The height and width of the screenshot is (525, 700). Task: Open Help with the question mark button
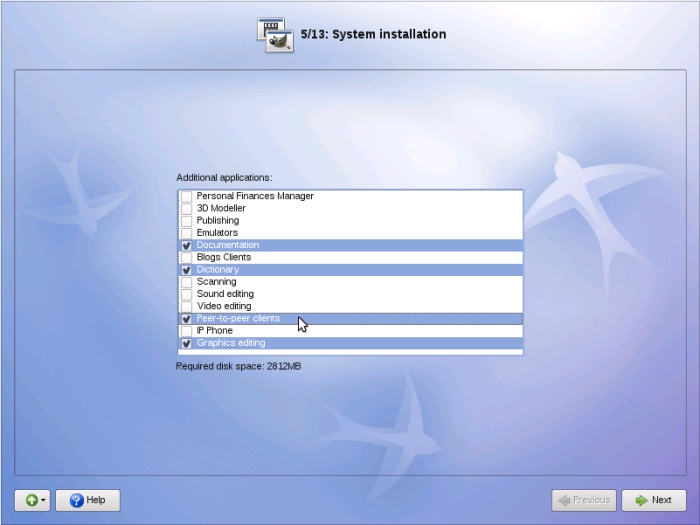[88, 500]
